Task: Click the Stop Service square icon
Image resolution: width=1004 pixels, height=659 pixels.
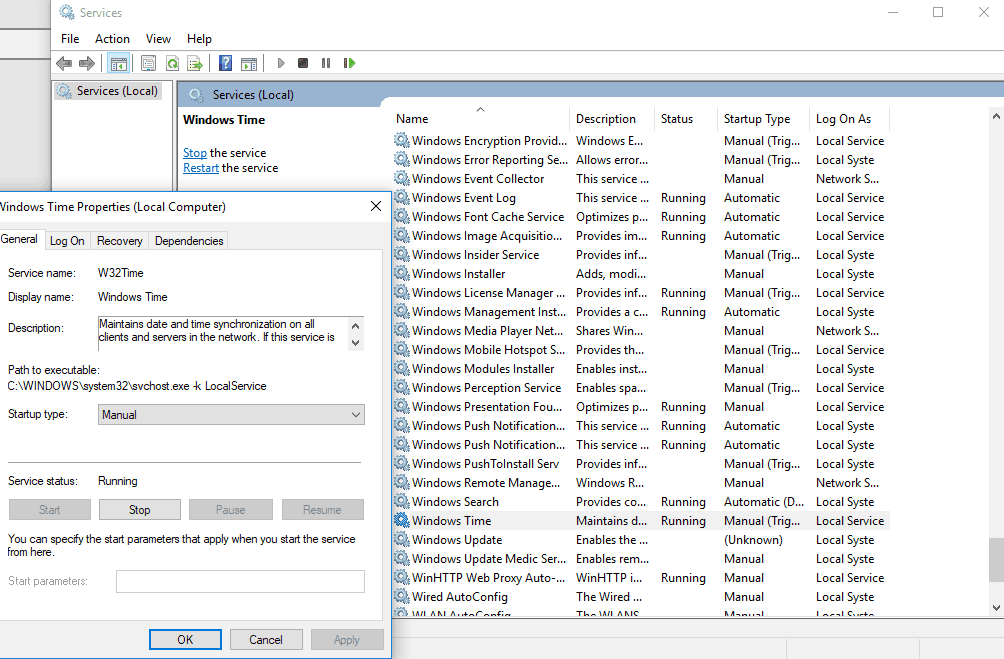Action: (303, 63)
